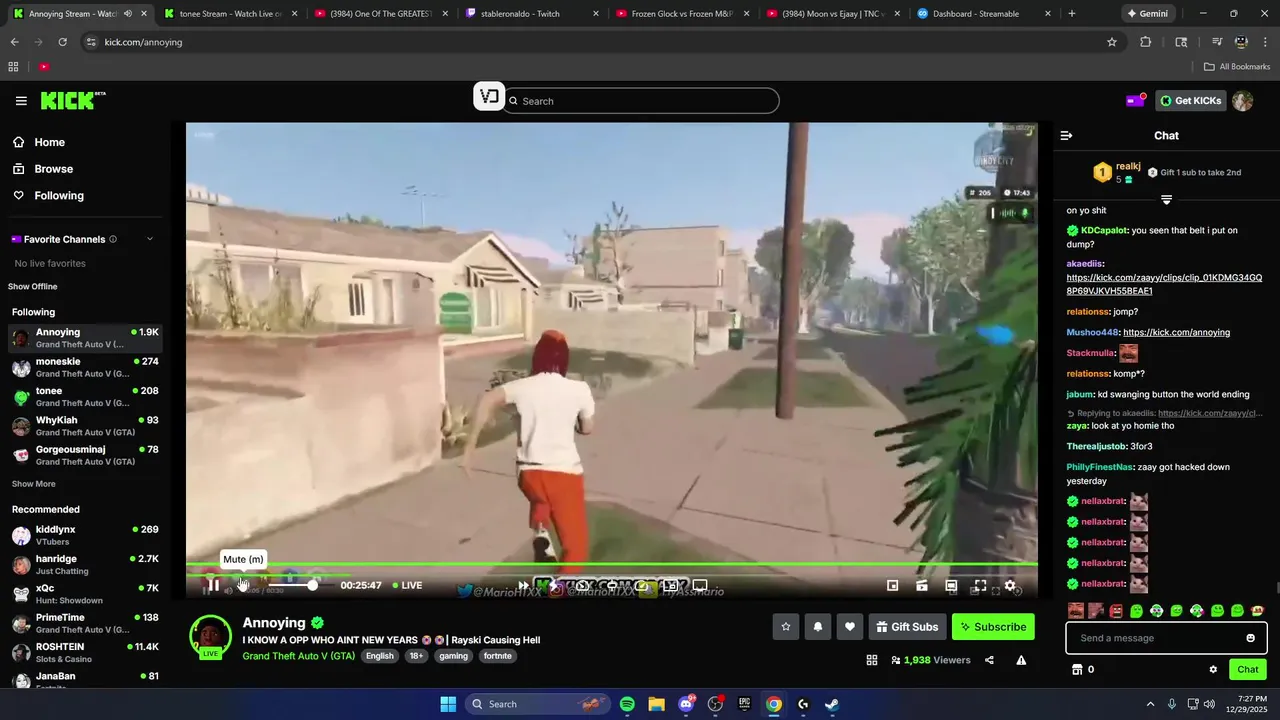Viewport: 1280px width, 720px height.
Task: Open multi-view grid icon below player
Action: coord(872,660)
